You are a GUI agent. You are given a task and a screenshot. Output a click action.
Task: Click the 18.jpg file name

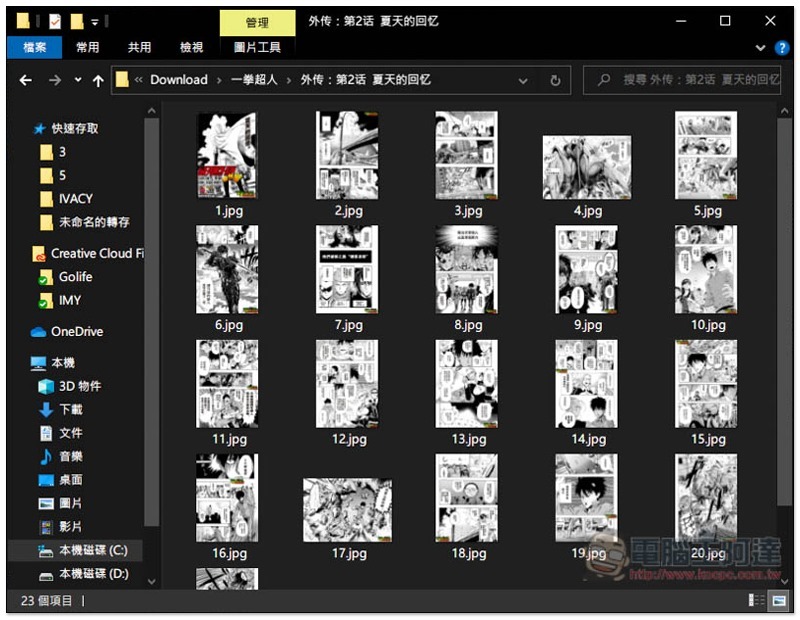tap(469, 554)
